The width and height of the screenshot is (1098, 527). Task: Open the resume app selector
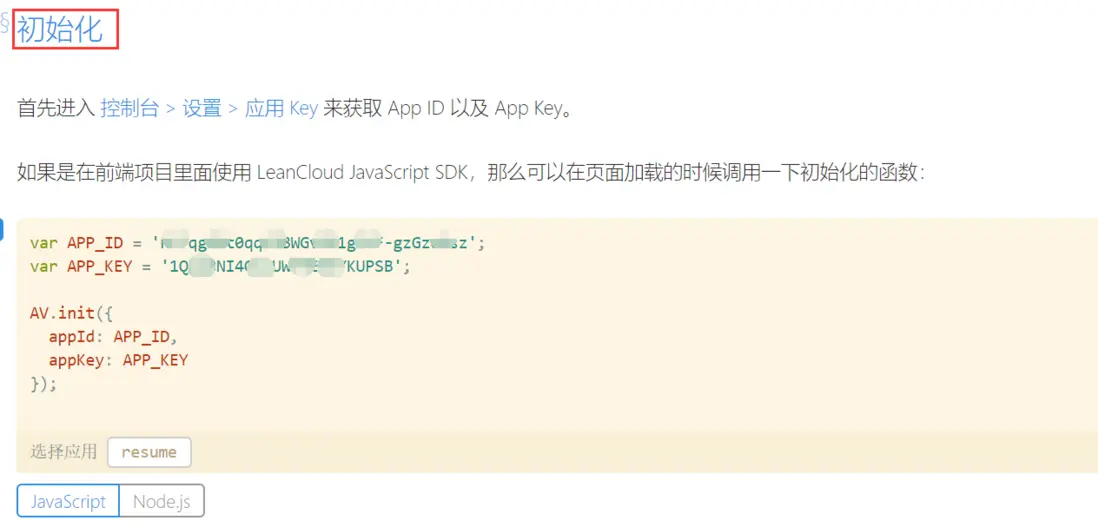(149, 452)
